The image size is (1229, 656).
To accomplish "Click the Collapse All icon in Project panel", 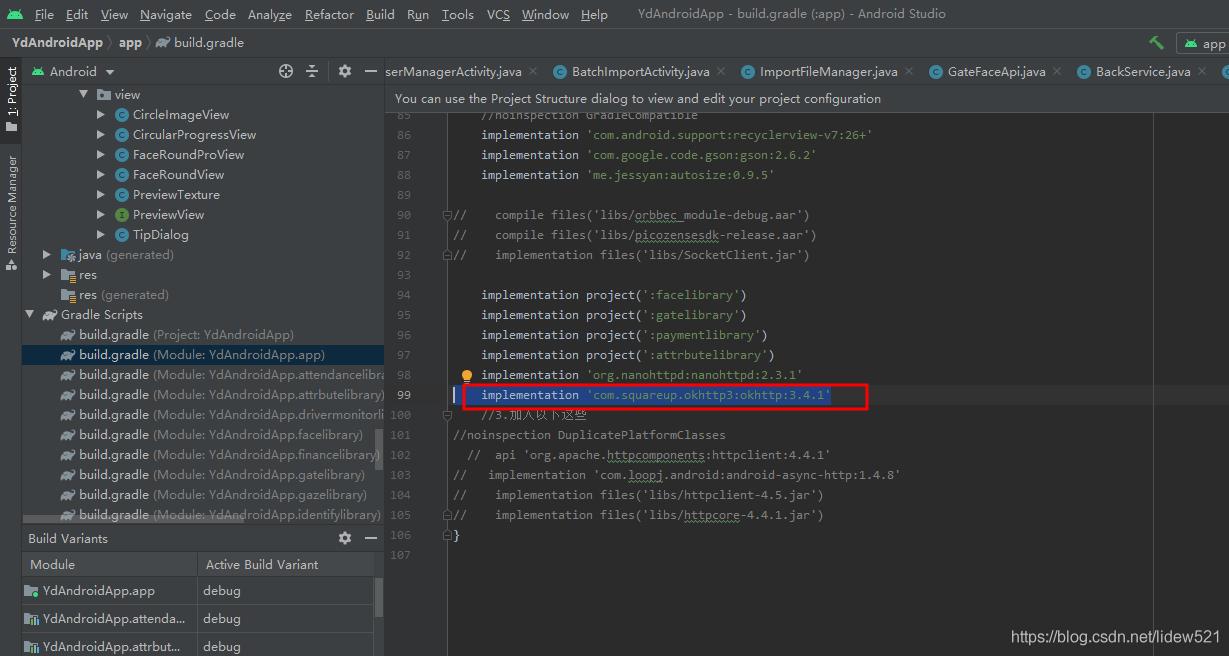I will (312, 71).
